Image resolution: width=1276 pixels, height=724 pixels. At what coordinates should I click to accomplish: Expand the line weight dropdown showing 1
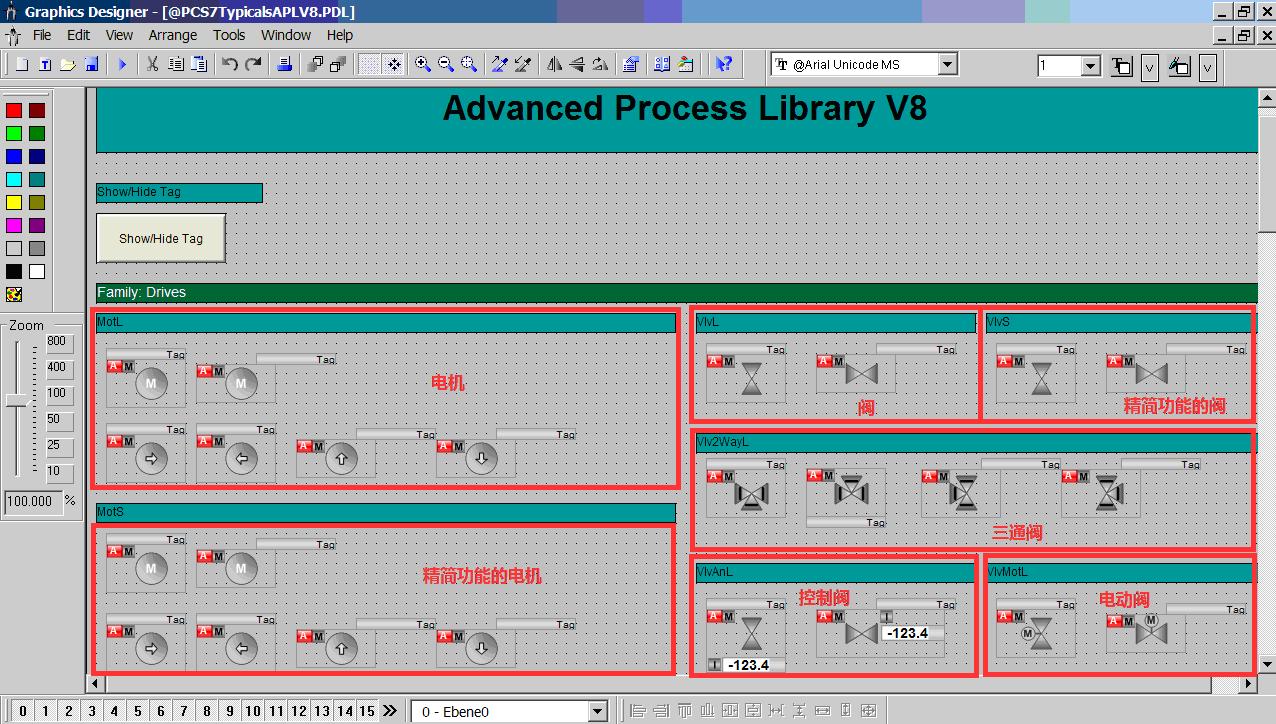point(1091,66)
